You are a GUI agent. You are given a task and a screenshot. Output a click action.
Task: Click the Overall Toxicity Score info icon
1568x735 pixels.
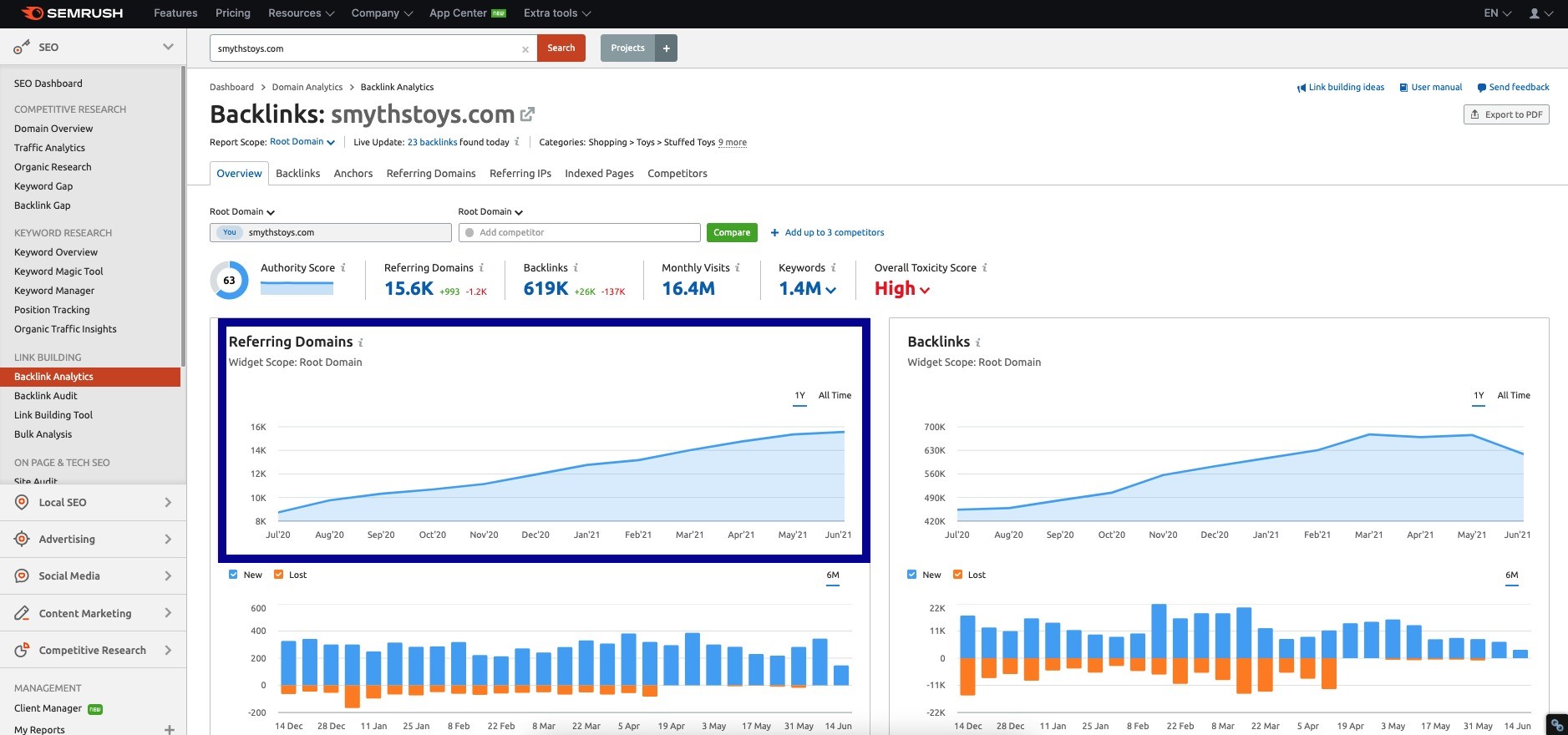[x=985, y=268]
